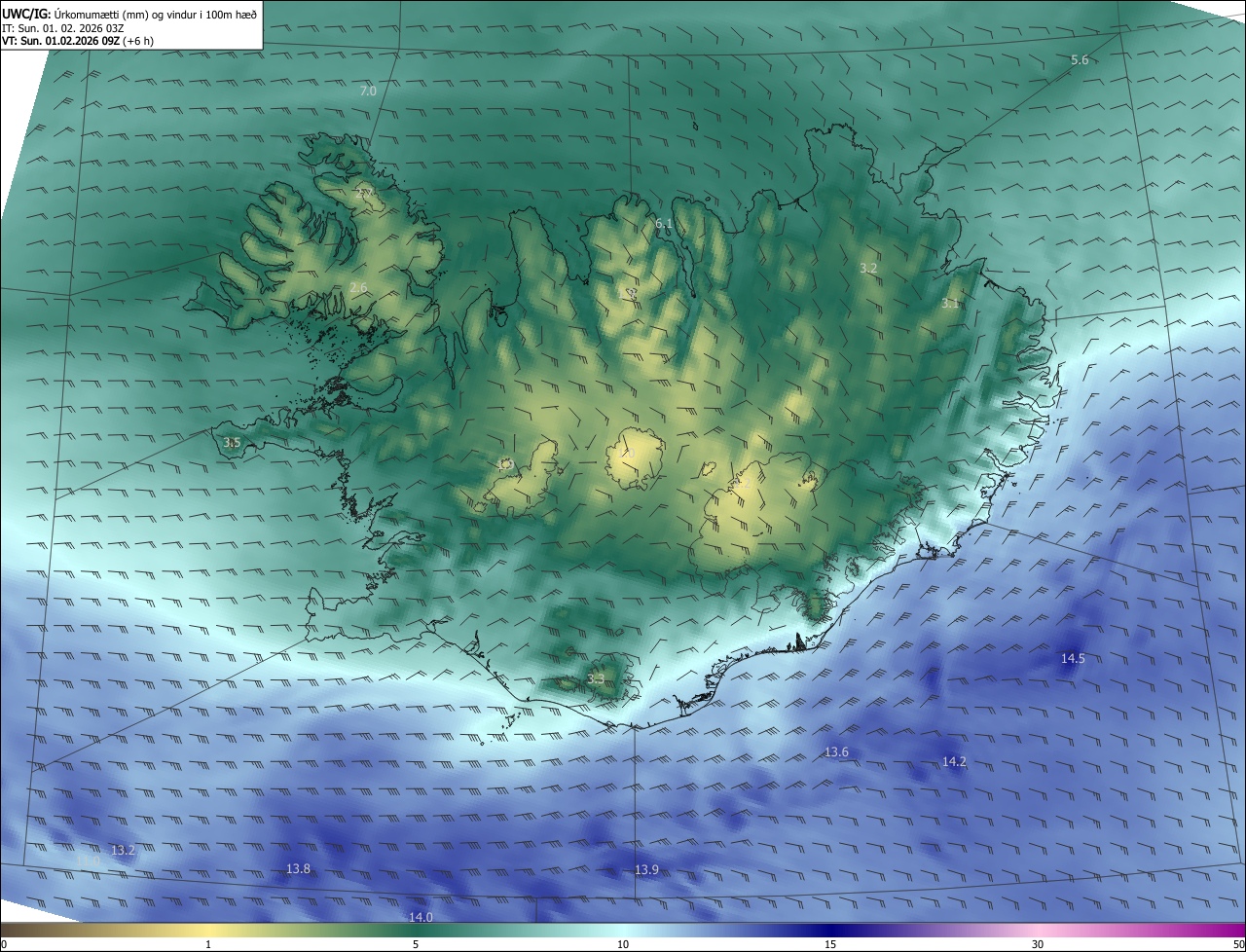Select the 'IT: Sun. 01. 02. 2026 03Z' line
The height and width of the screenshot is (952, 1246).
tap(63, 28)
